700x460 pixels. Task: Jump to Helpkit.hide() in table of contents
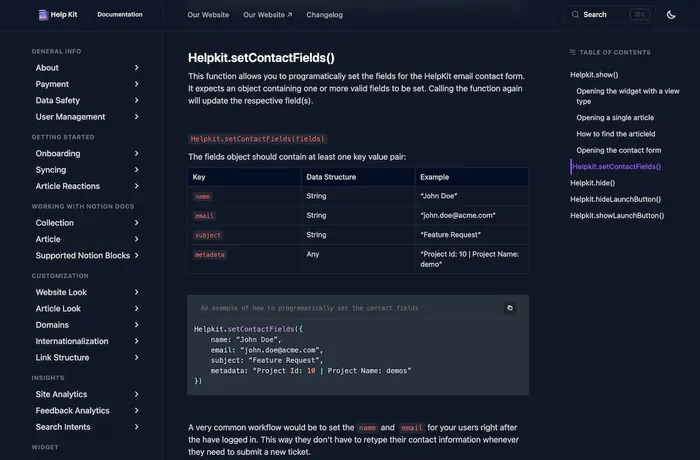point(593,183)
